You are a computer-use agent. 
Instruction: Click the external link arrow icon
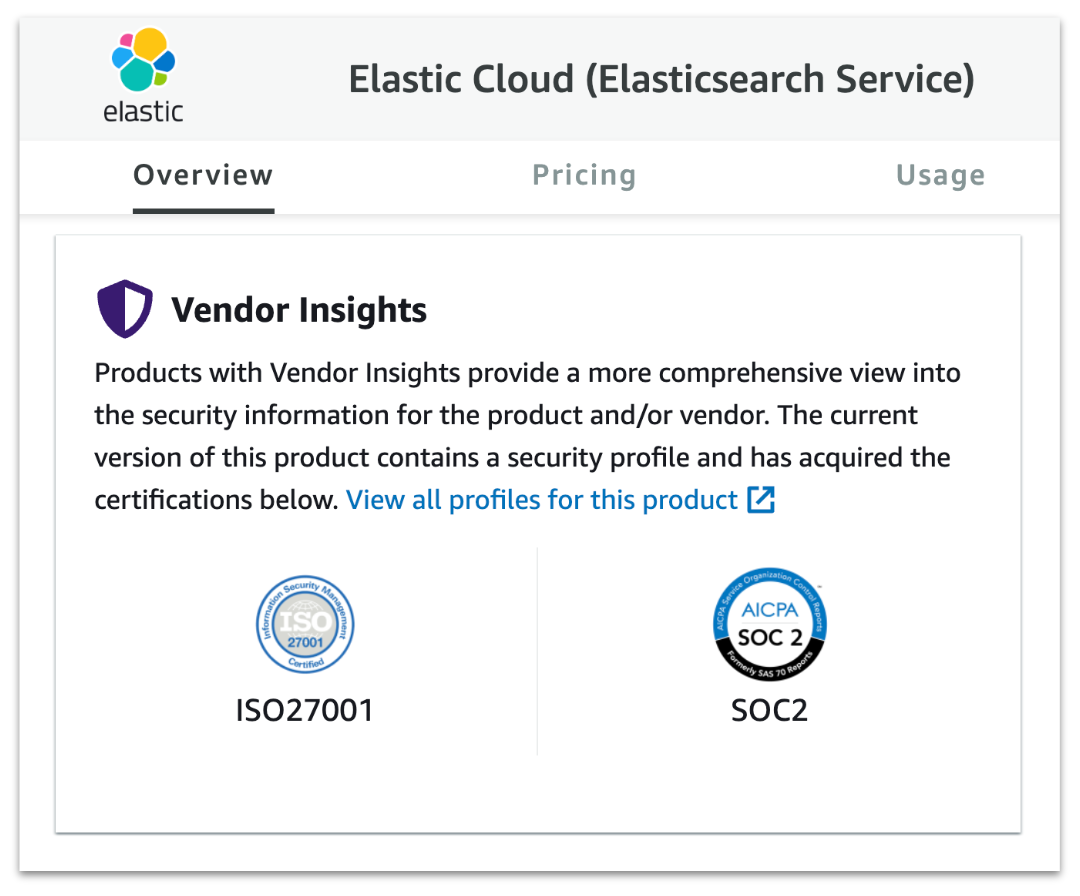[x=761, y=499]
